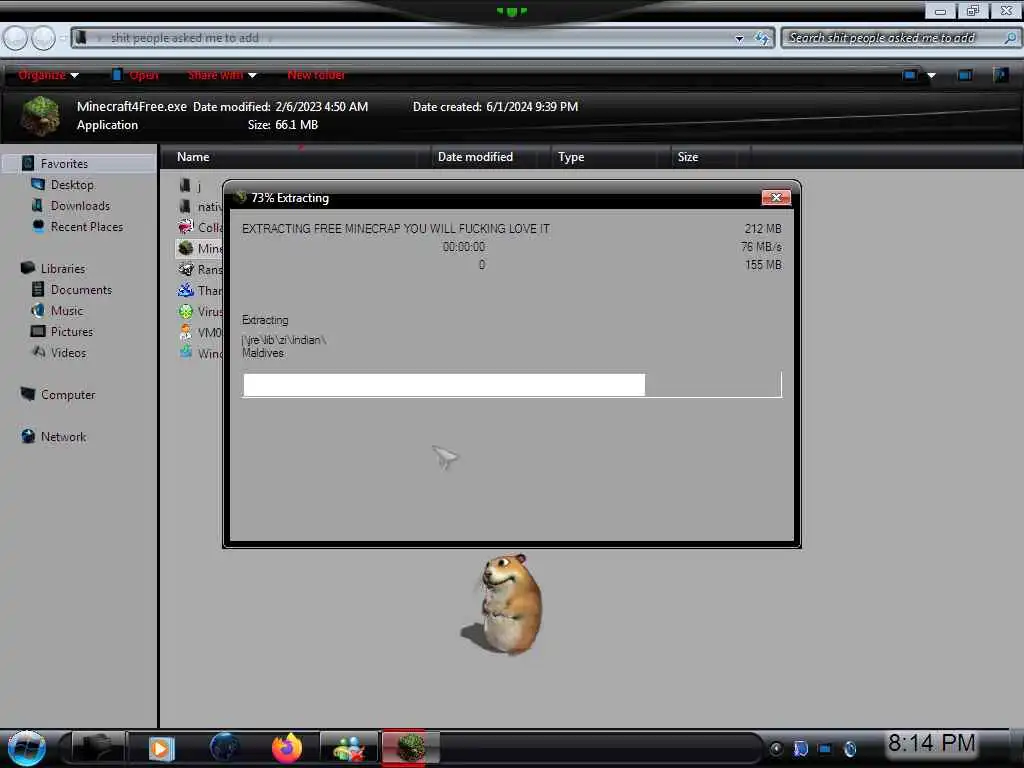The image size is (1024, 768).
Task: Click the extraction progress bar
Action: 512,385
